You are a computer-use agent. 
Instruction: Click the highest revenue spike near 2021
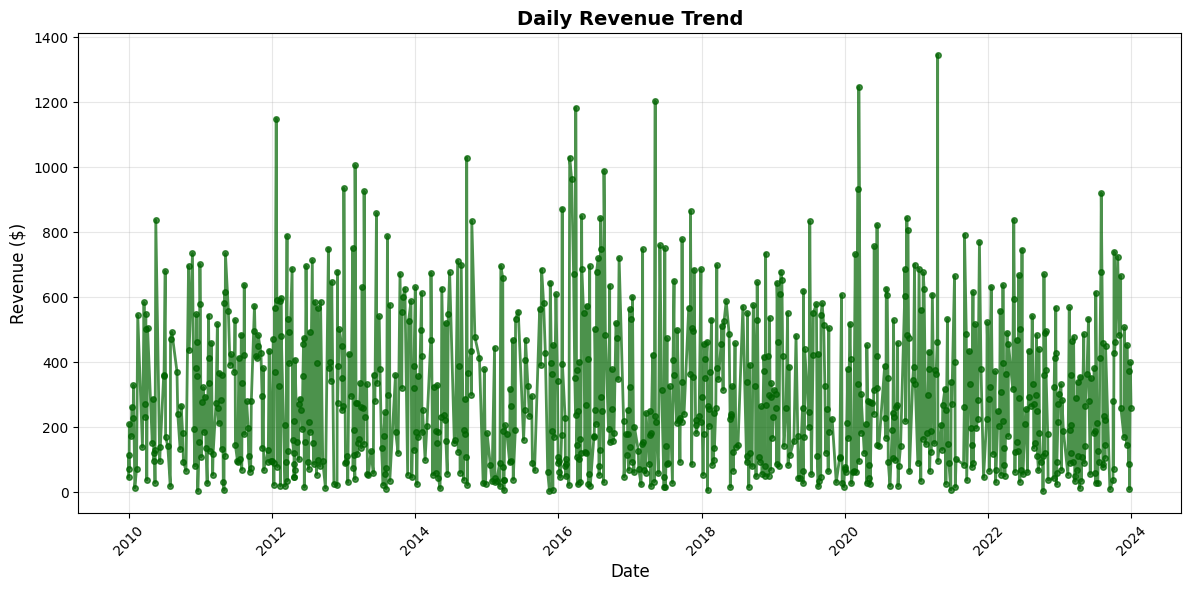(937, 54)
